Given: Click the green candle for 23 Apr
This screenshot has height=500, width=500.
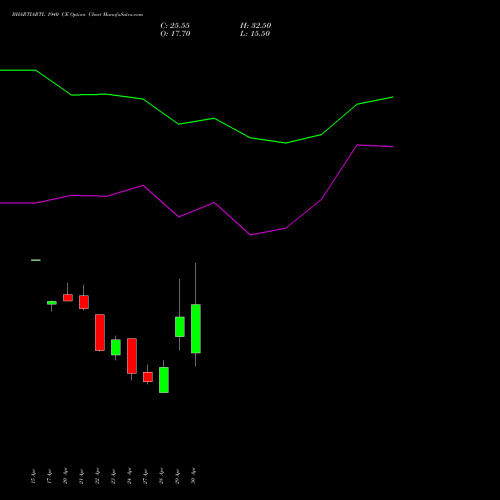Looking at the screenshot, I should [116, 347].
